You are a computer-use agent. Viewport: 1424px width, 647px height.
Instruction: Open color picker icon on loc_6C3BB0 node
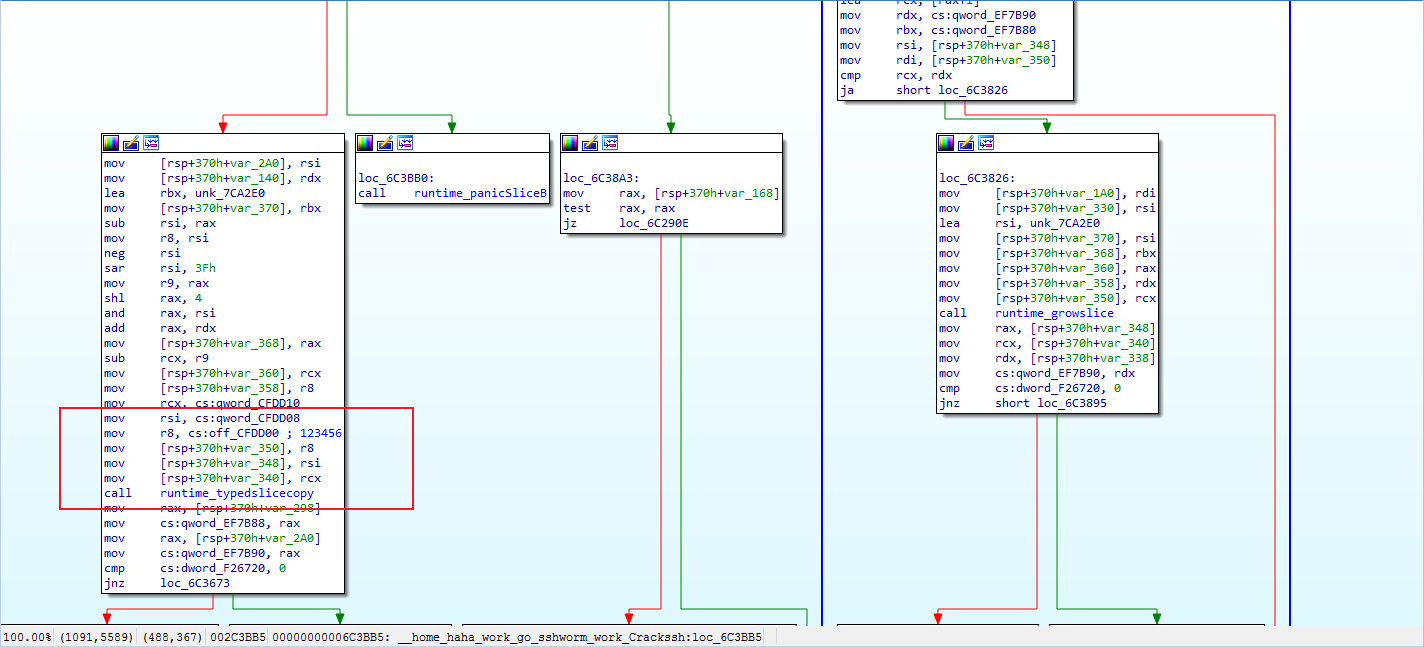click(x=365, y=143)
